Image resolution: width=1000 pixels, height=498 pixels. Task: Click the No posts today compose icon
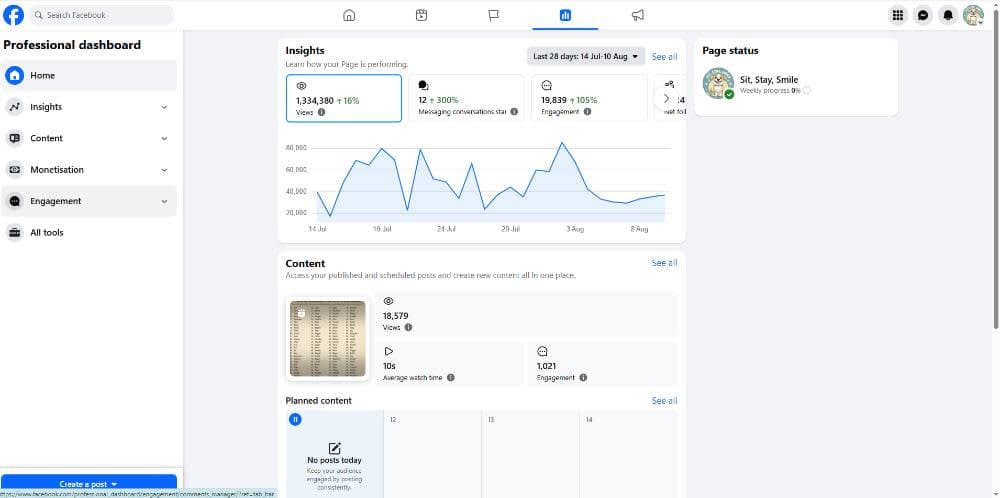[x=334, y=448]
